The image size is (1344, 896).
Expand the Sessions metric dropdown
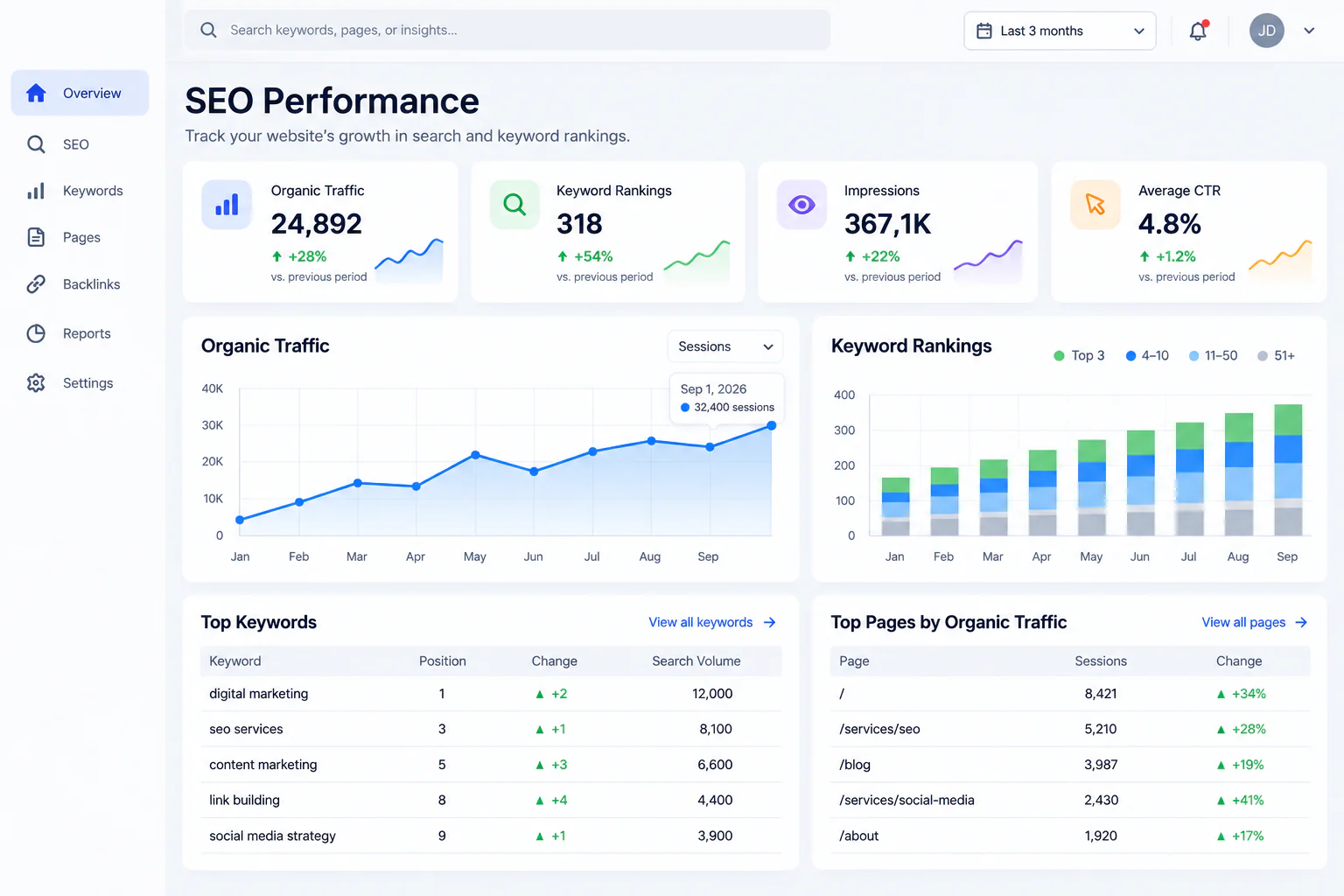(x=724, y=346)
